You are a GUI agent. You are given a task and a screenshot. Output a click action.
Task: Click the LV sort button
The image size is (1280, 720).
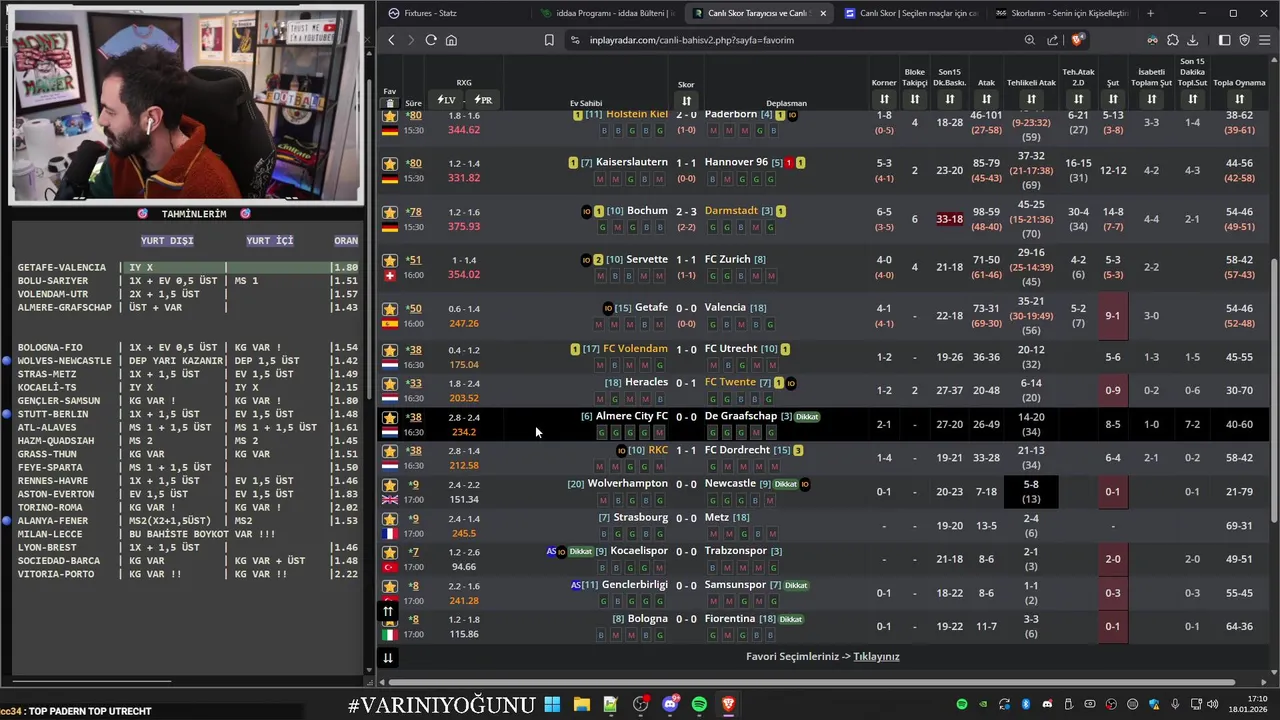coord(446,100)
